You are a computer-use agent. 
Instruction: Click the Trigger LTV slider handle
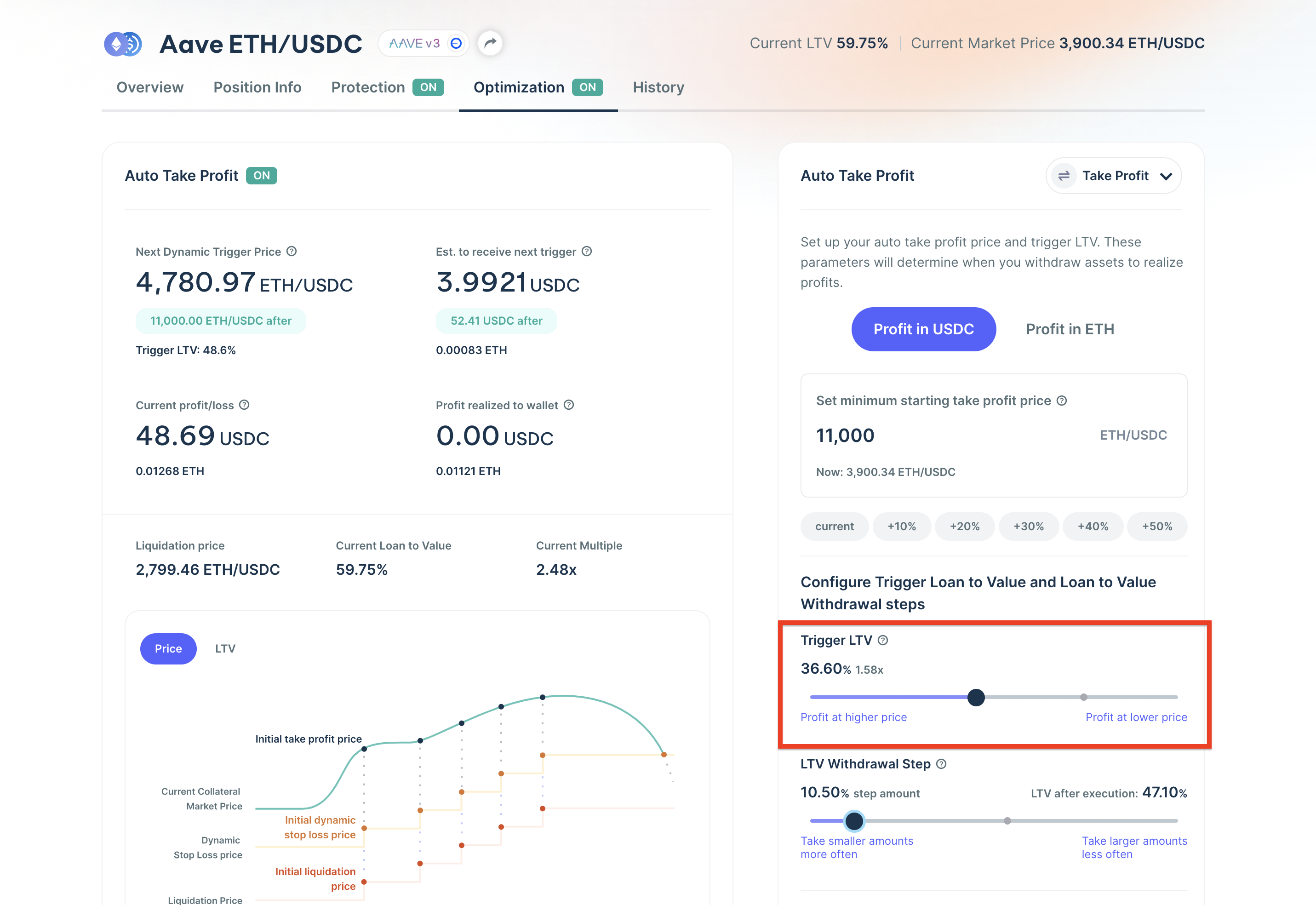click(x=976, y=697)
